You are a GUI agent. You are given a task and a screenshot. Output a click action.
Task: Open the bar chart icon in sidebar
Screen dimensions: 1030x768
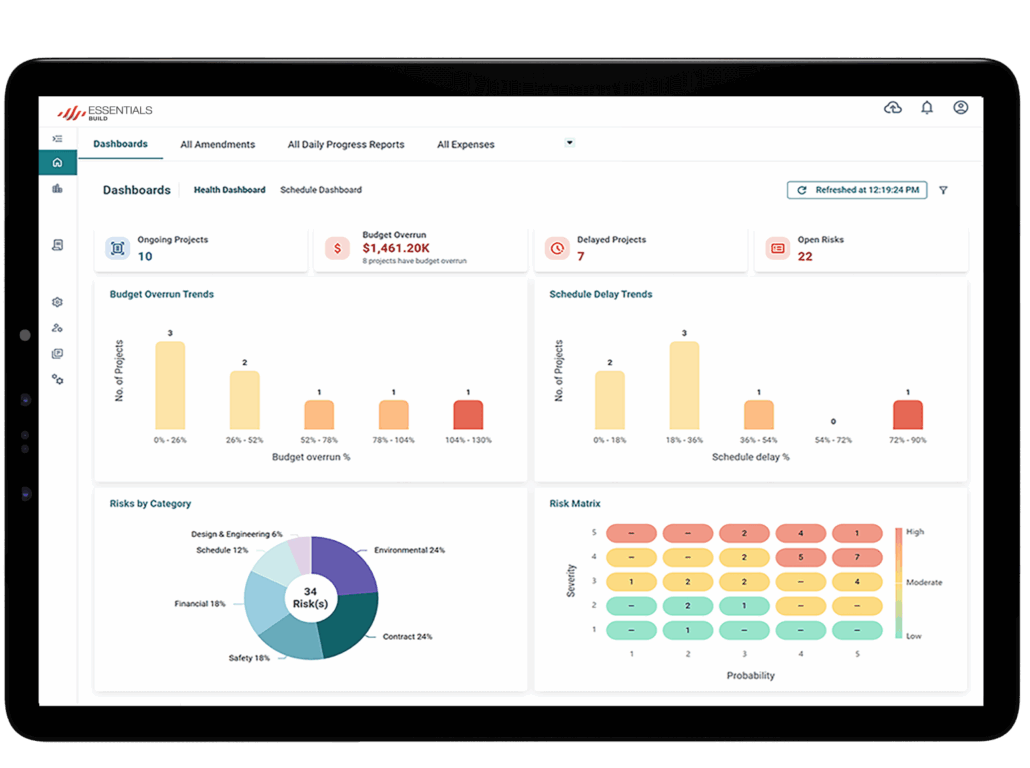57,188
